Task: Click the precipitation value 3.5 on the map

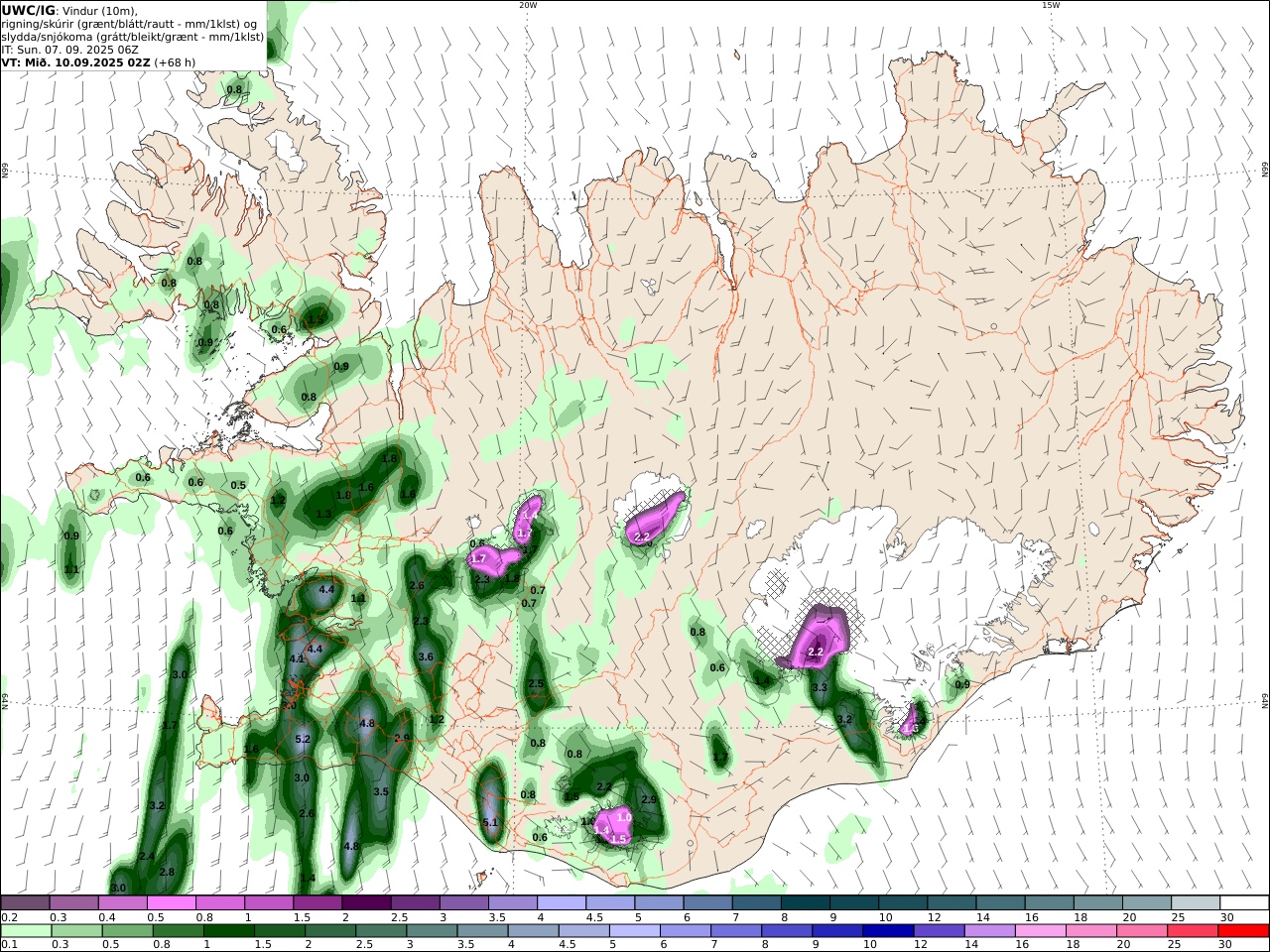Action: (381, 792)
